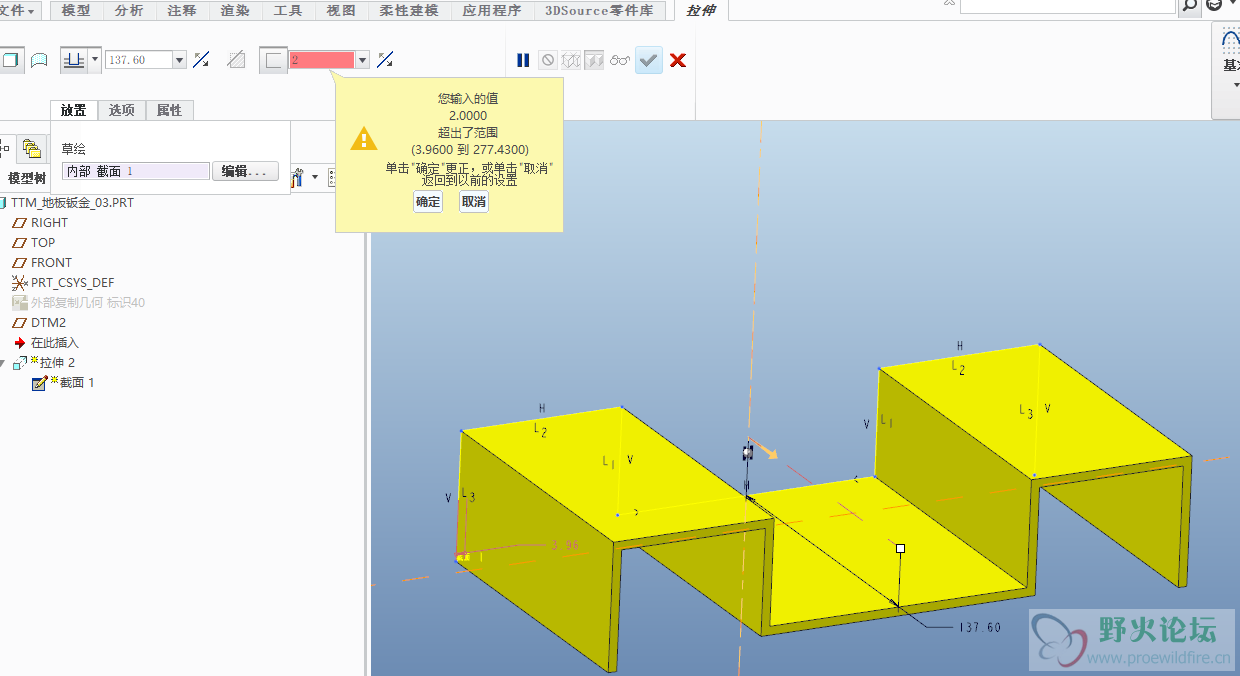Toggle attached preview mode icon
The height and width of the screenshot is (676, 1240).
[x=594, y=60]
